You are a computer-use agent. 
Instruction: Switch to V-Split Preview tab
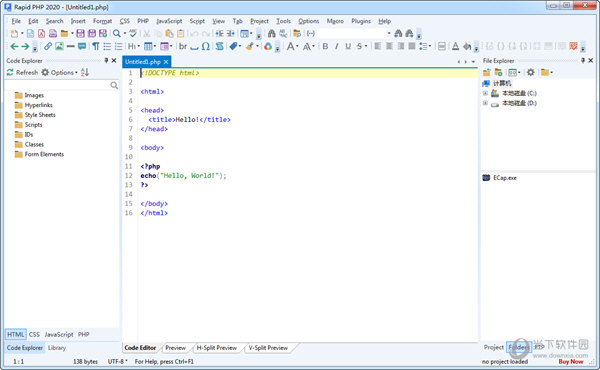[268, 348]
